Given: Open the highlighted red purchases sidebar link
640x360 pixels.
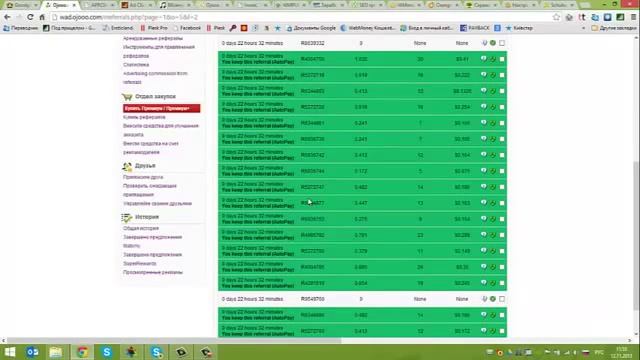Looking at the screenshot, I should 161,108.
